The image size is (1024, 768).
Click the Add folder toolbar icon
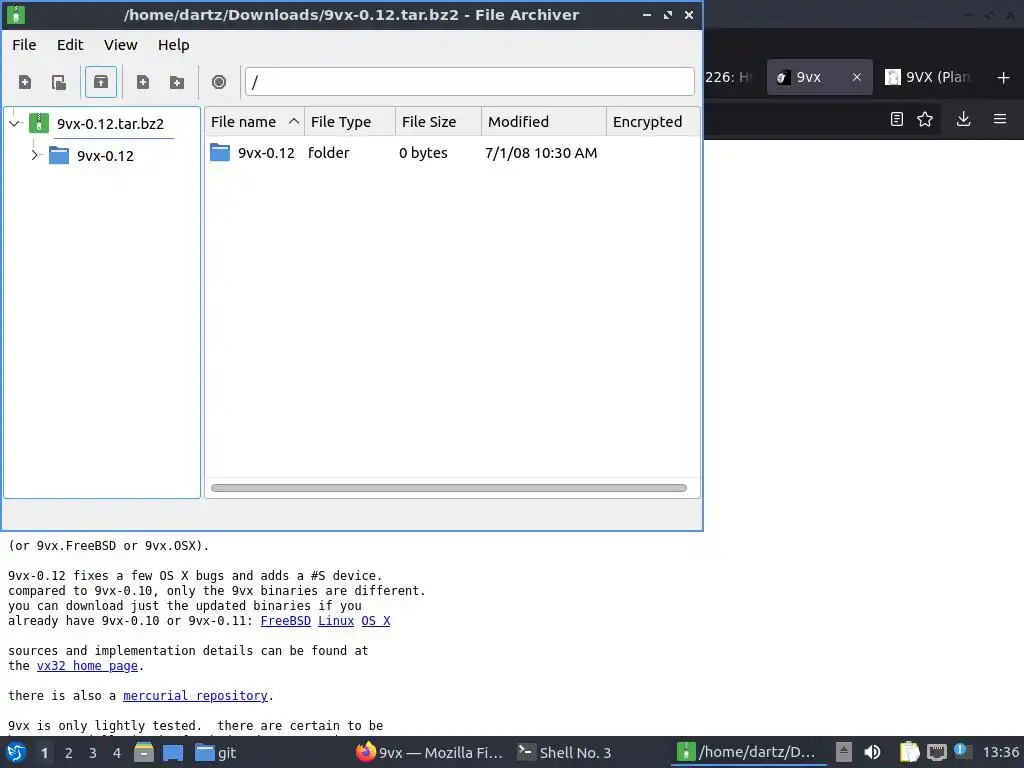pos(176,82)
